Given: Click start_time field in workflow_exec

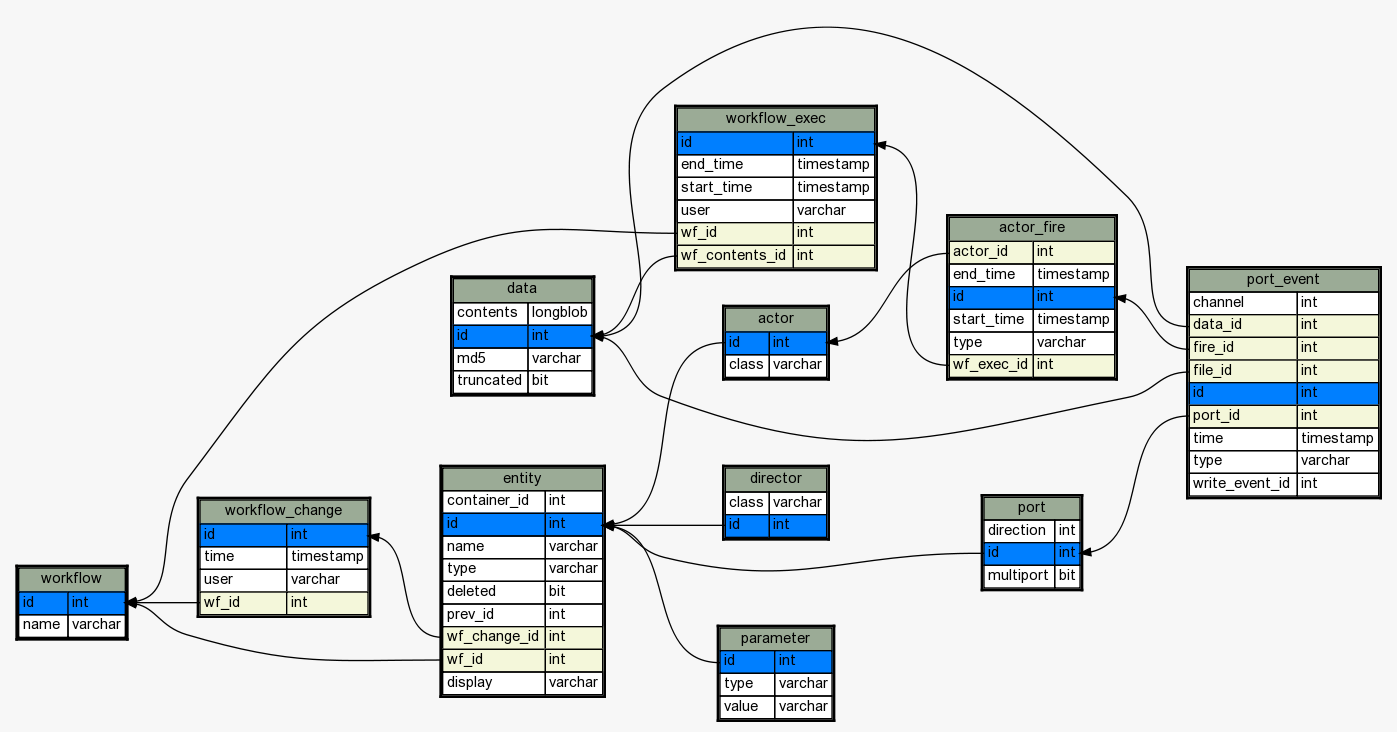Looking at the screenshot, I should pos(776,188).
